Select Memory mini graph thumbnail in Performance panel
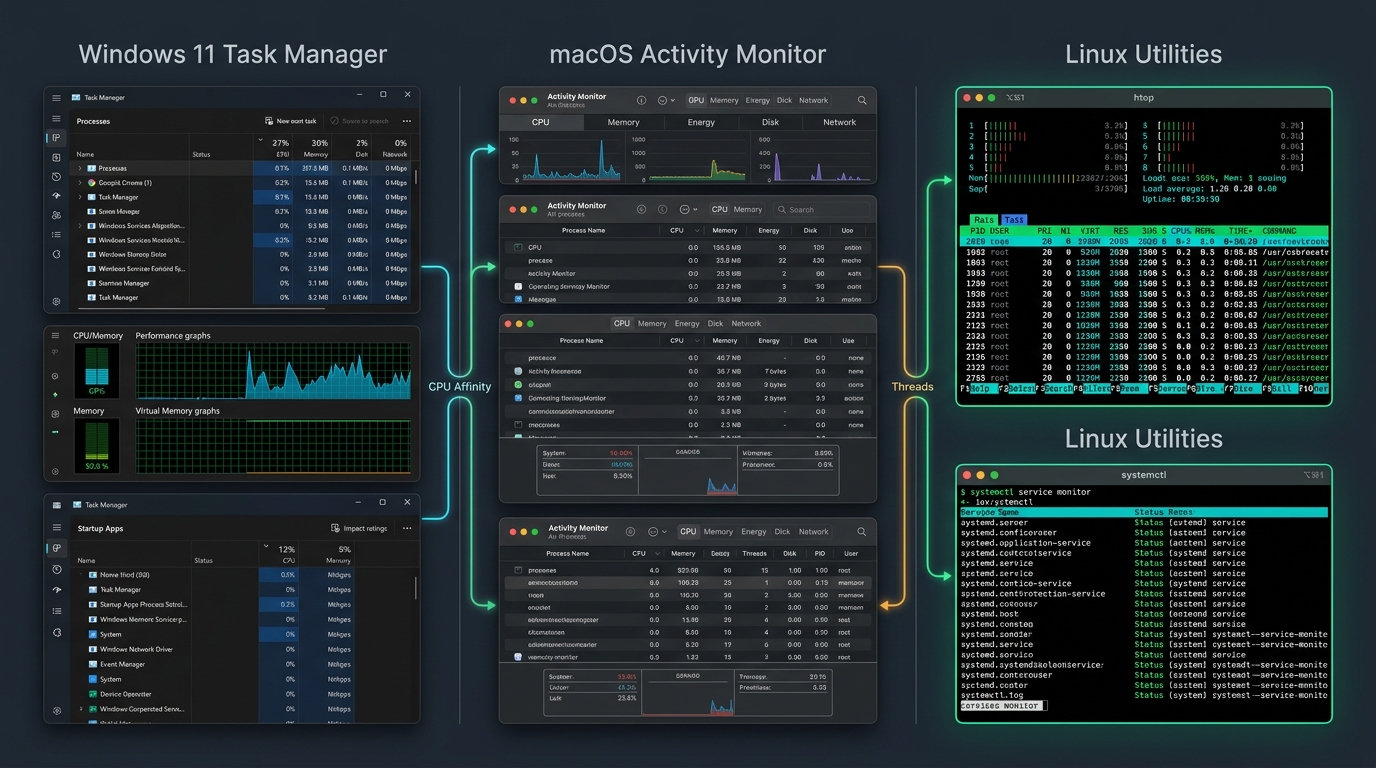The width and height of the screenshot is (1376, 768). pyautogui.click(x=97, y=446)
